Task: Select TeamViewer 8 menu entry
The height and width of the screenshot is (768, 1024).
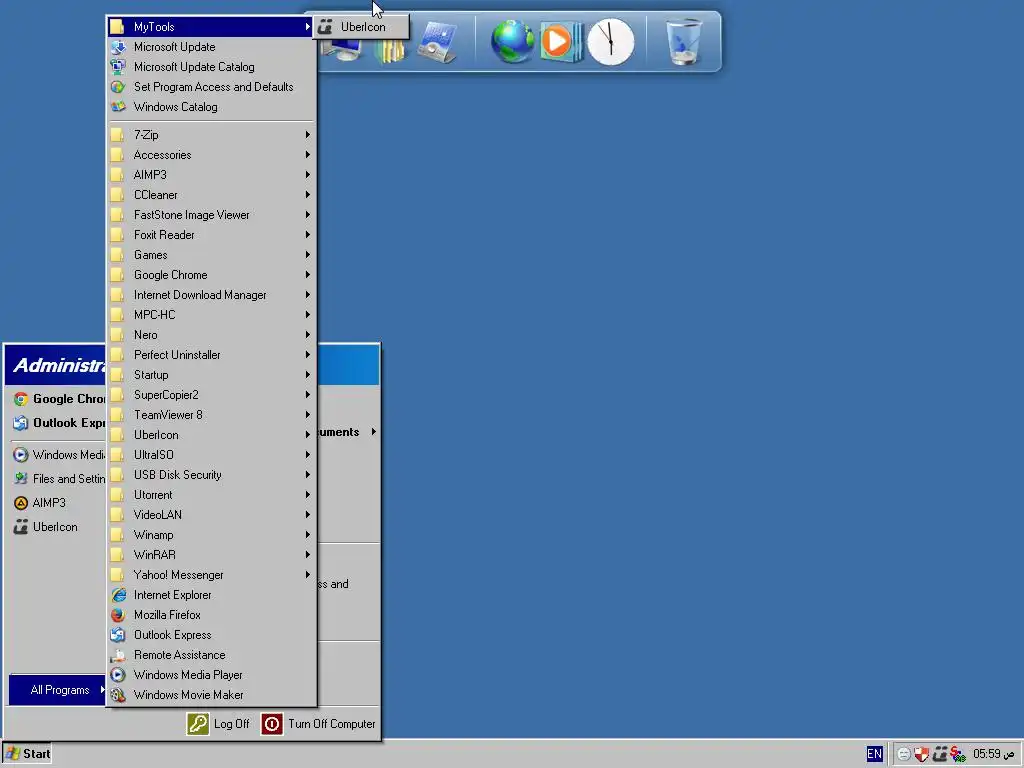Action: click(x=212, y=415)
